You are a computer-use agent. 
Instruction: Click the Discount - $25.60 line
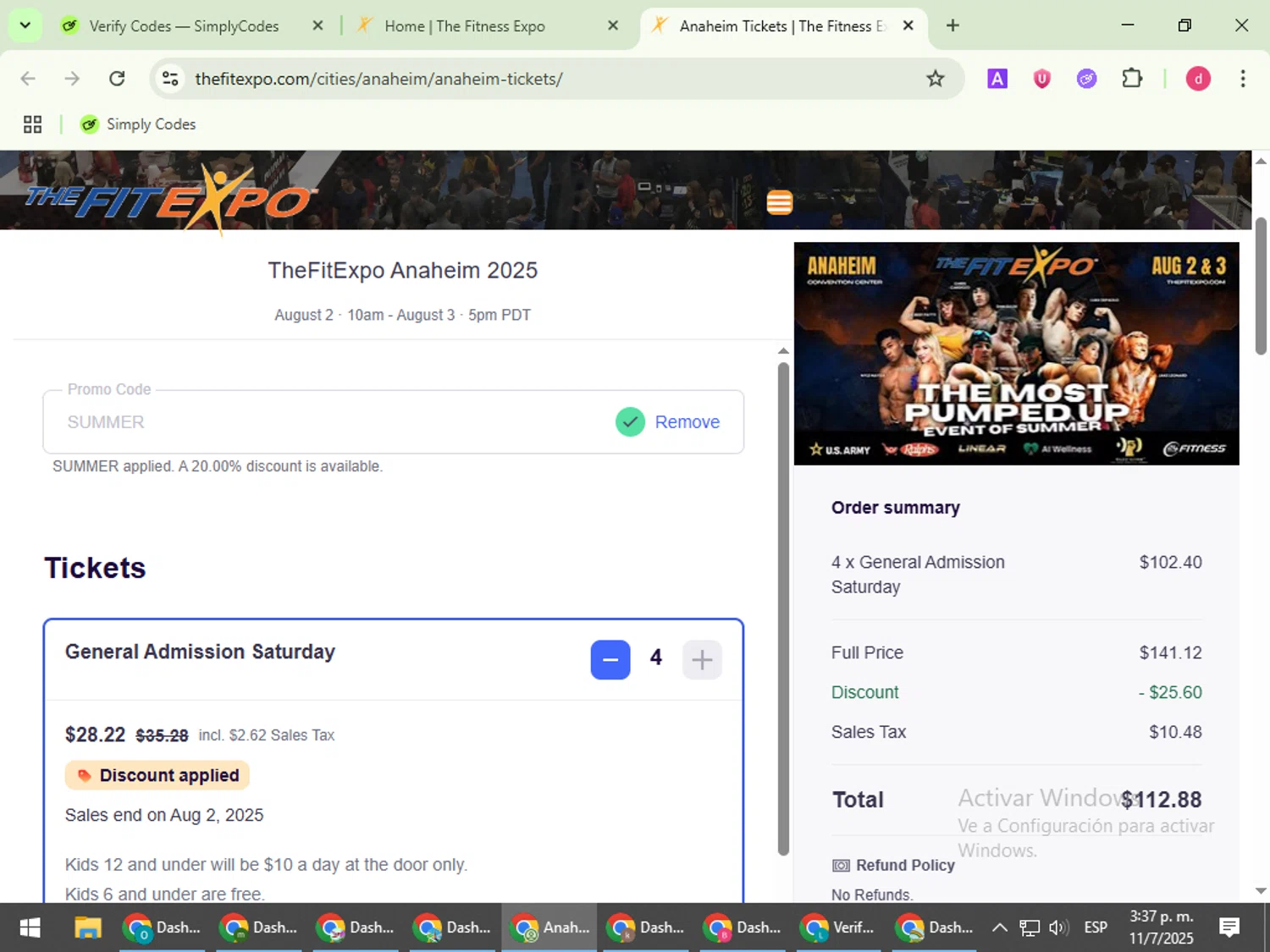click(x=1016, y=692)
